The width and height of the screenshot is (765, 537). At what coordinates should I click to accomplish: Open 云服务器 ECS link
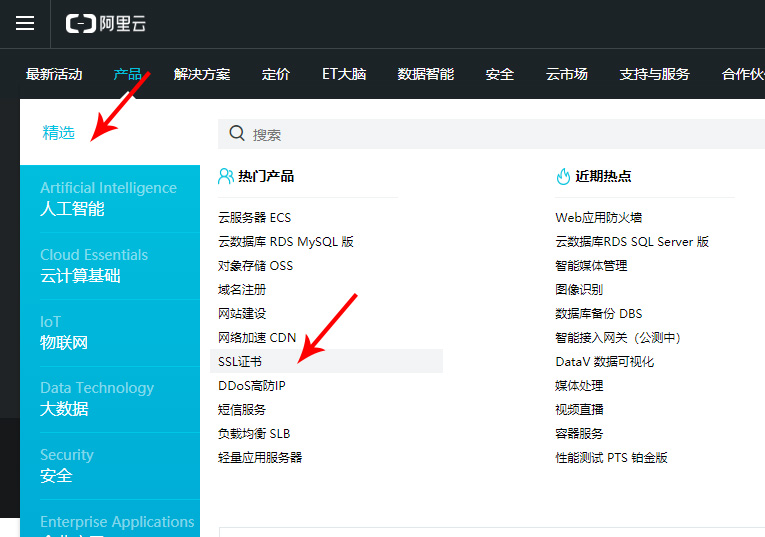pos(255,218)
